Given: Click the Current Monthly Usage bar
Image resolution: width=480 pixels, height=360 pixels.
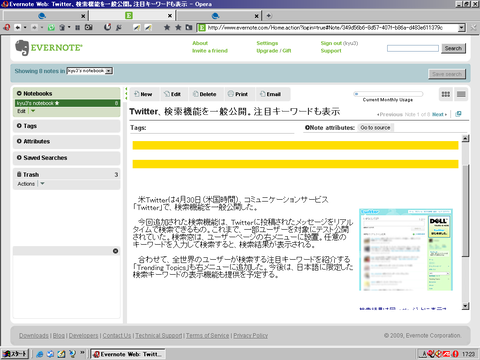Looking at the screenshot, I should [x=388, y=94].
